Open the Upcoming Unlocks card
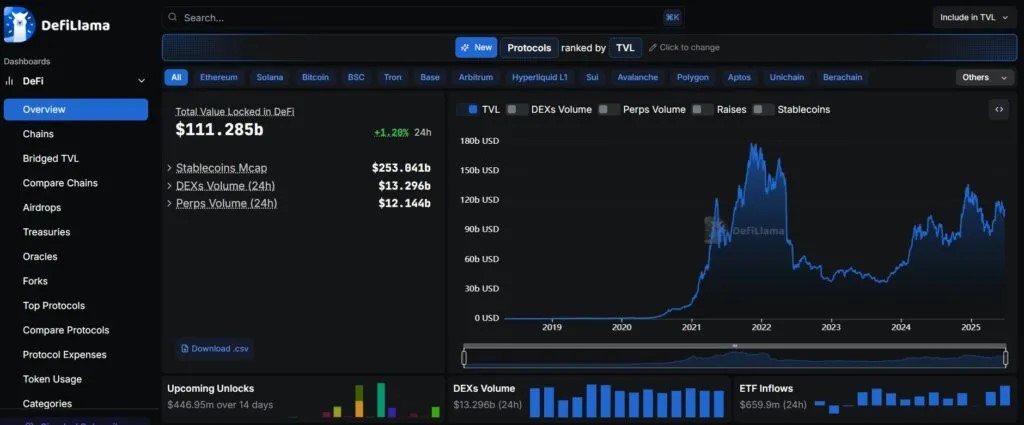Image resolution: width=1024 pixels, height=425 pixels. pyautogui.click(x=304, y=399)
